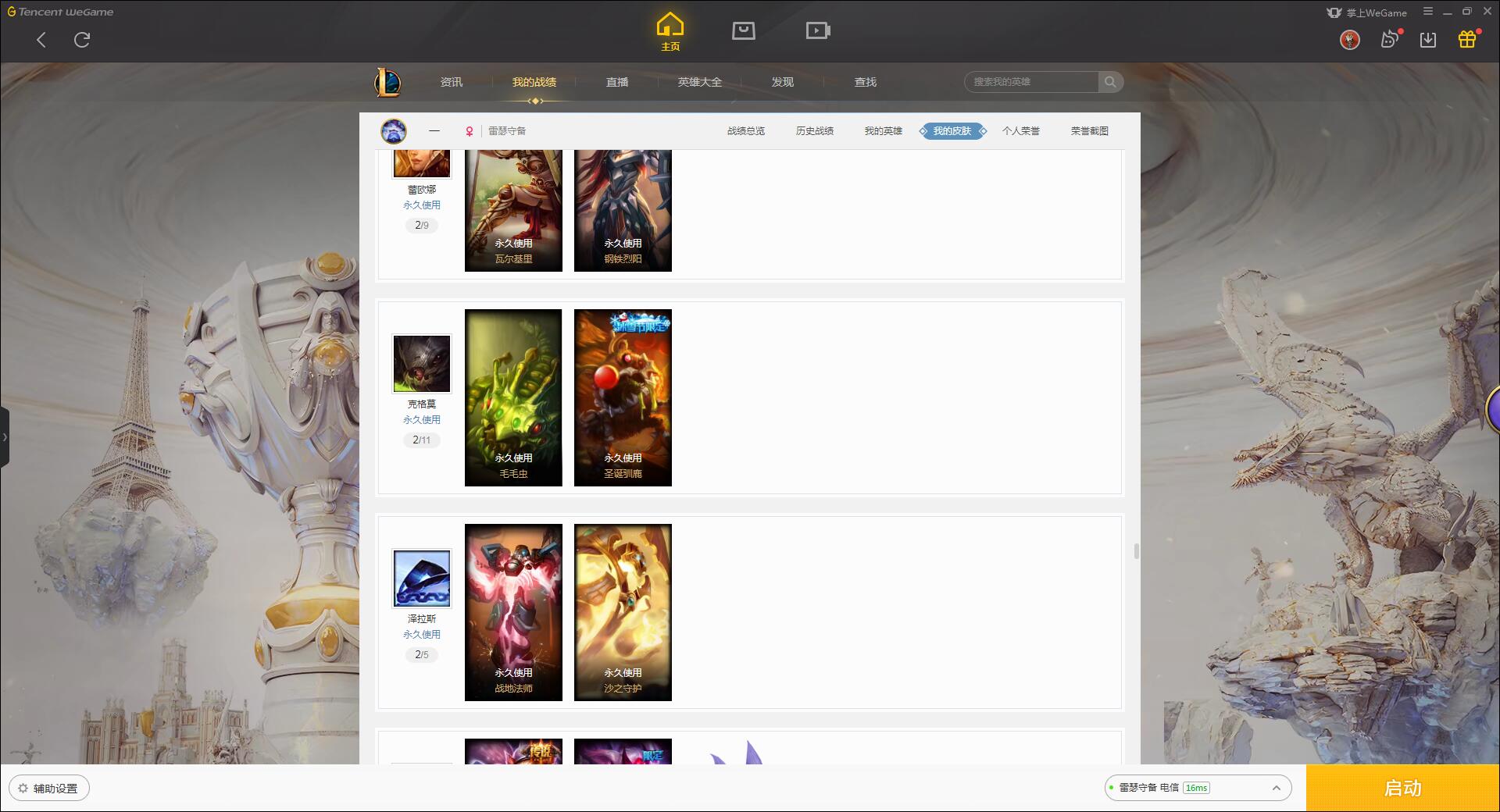Screen dimensions: 1500x812
Task: Open the 主页 home icon
Action: [670, 31]
